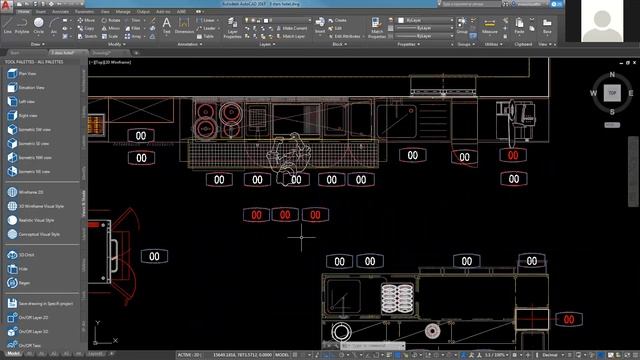This screenshot has width=640, height=360.
Task: Open the AutoCAD application menu logo
Action: coord(6,5)
